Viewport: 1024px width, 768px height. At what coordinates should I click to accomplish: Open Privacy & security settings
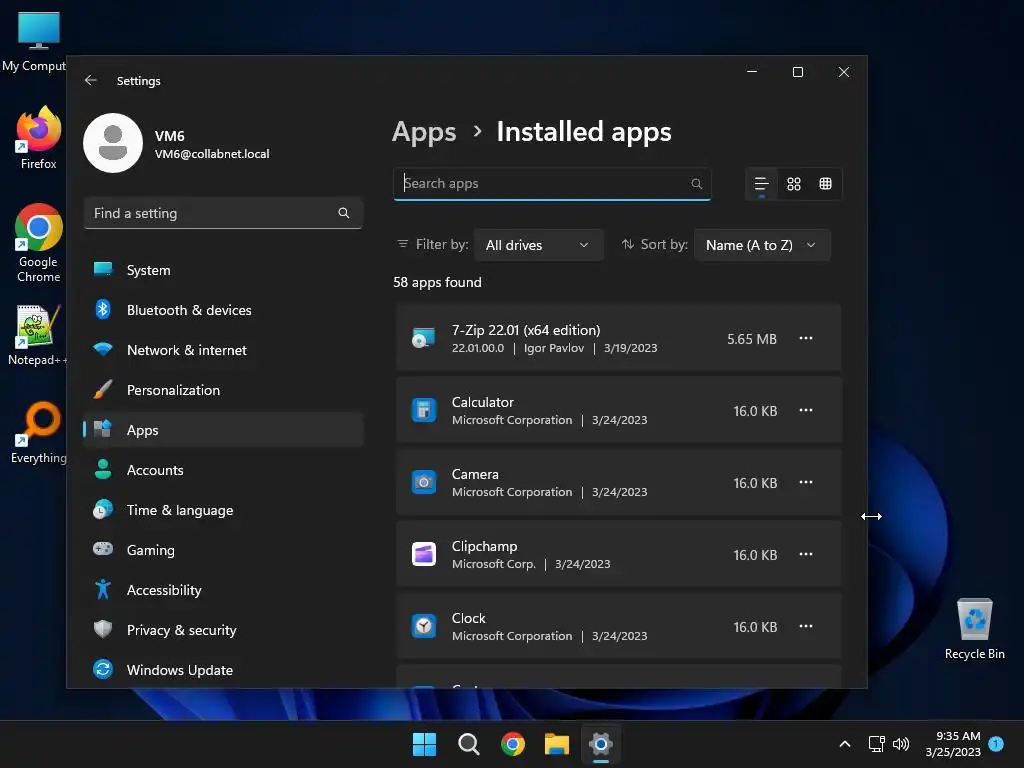(x=223, y=630)
